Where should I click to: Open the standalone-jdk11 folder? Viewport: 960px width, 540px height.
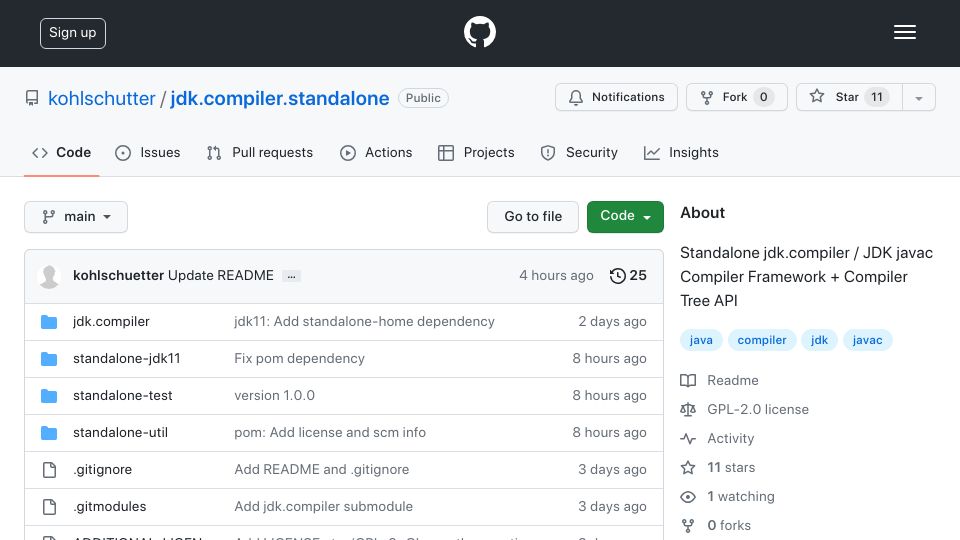[127, 359]
